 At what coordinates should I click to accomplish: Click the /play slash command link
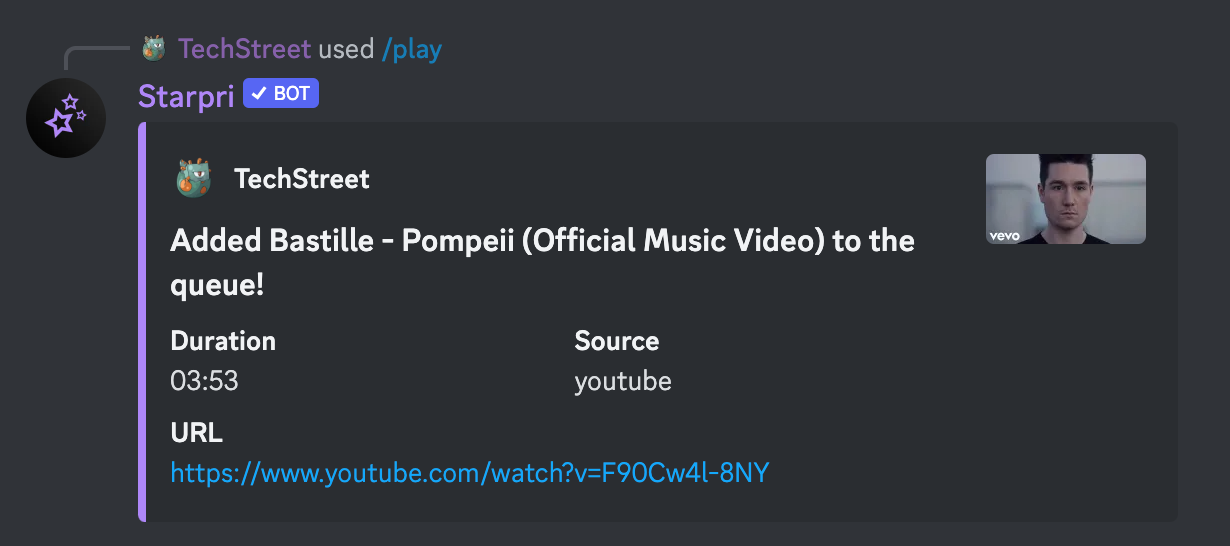coord(412,48)
